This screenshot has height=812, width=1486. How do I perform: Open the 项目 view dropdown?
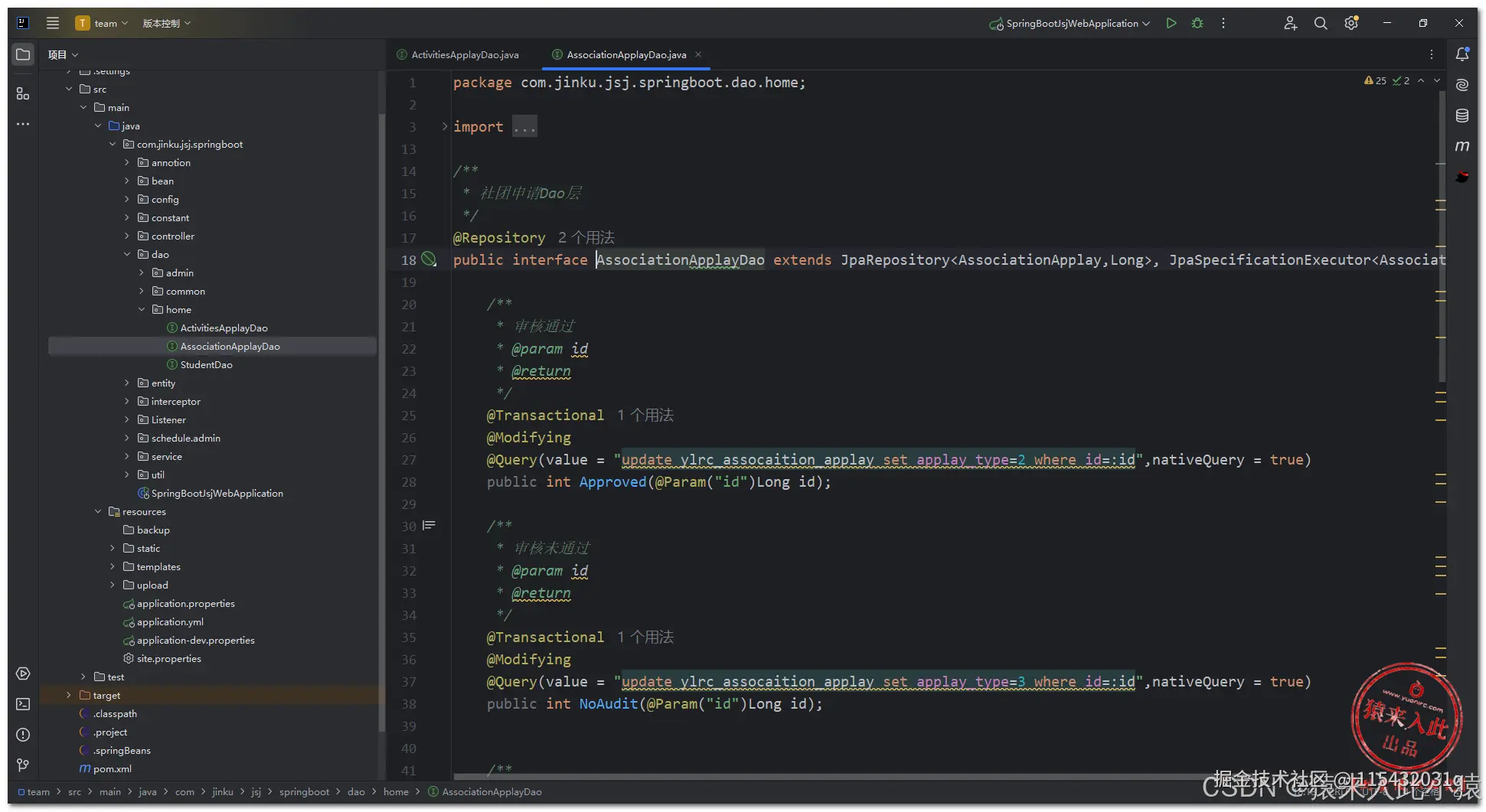(x=63, y=54)
